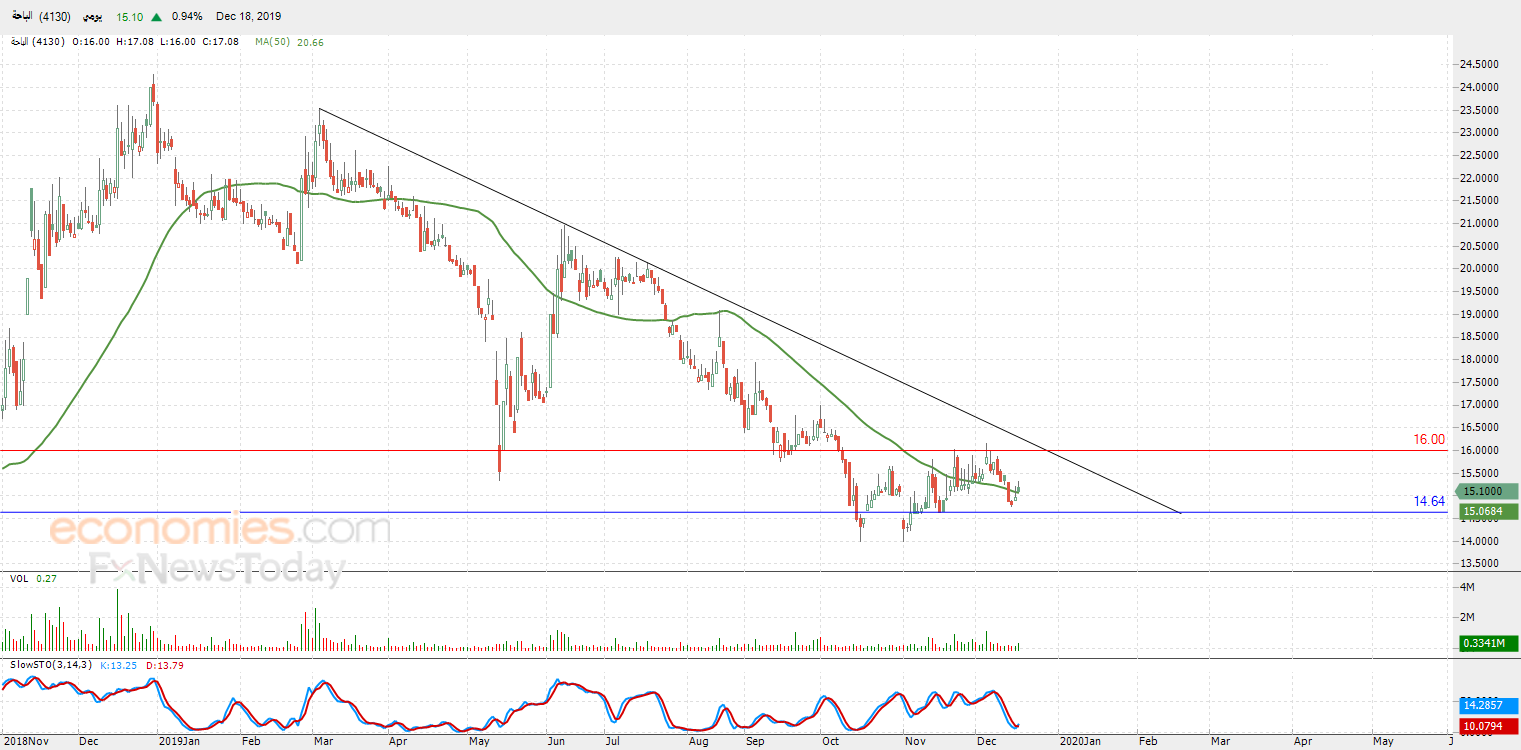
Task: Click the Jun time axis label
Action: 556,741
